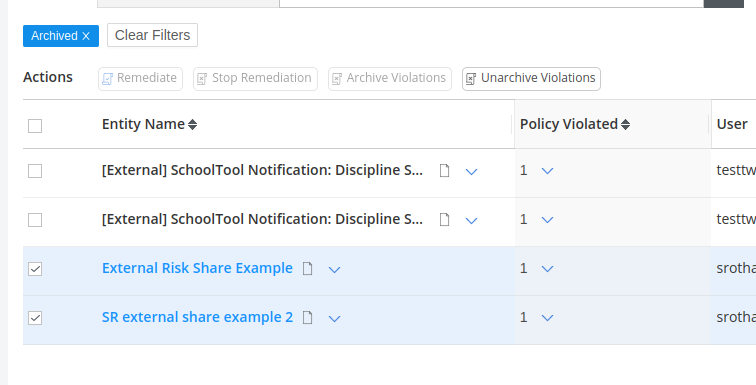Expand entity chevron for External Risk Share Example
The height and width of the screenshot is (385, 756).
(x=334, y=269)
